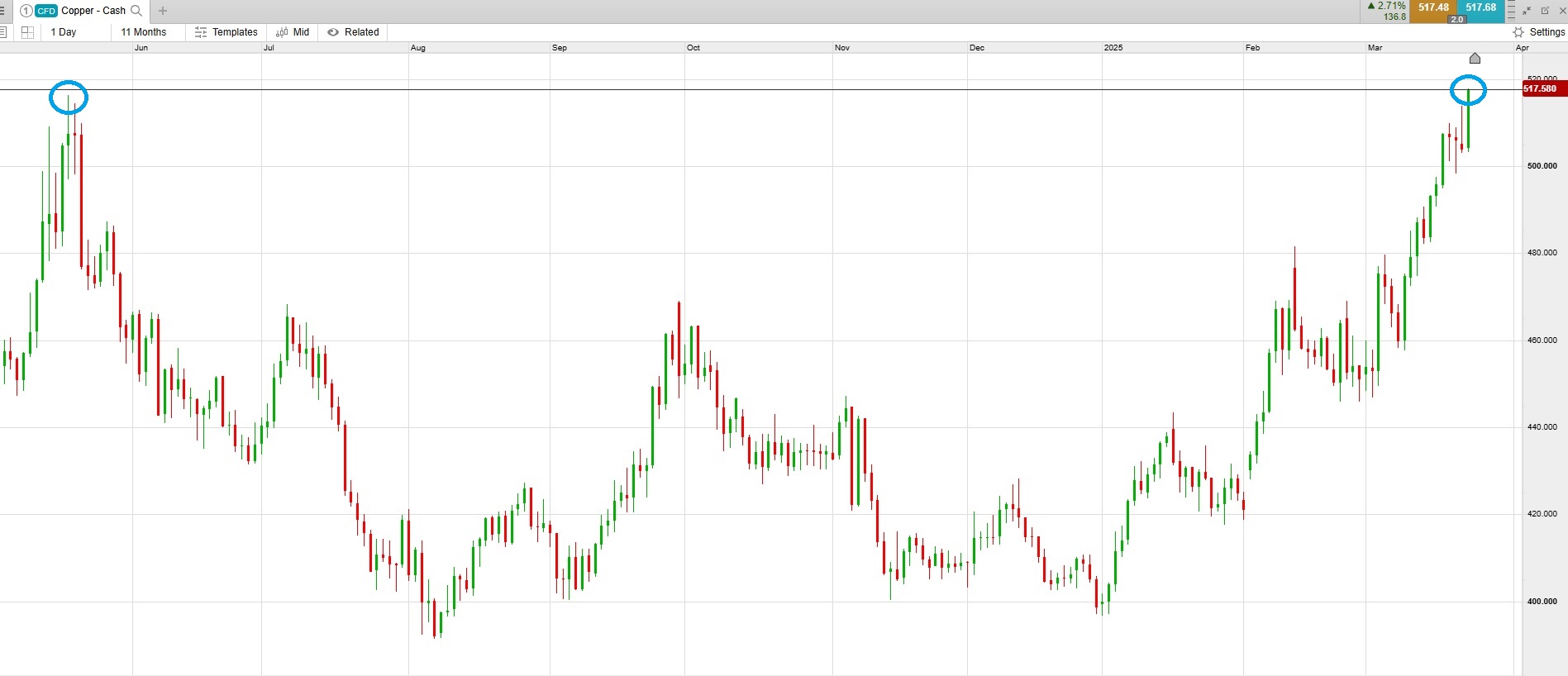1568x676 pixels.
Task: Click the circled 1 chart number badge
Action: pyautogui.click(x=26, y=11)
